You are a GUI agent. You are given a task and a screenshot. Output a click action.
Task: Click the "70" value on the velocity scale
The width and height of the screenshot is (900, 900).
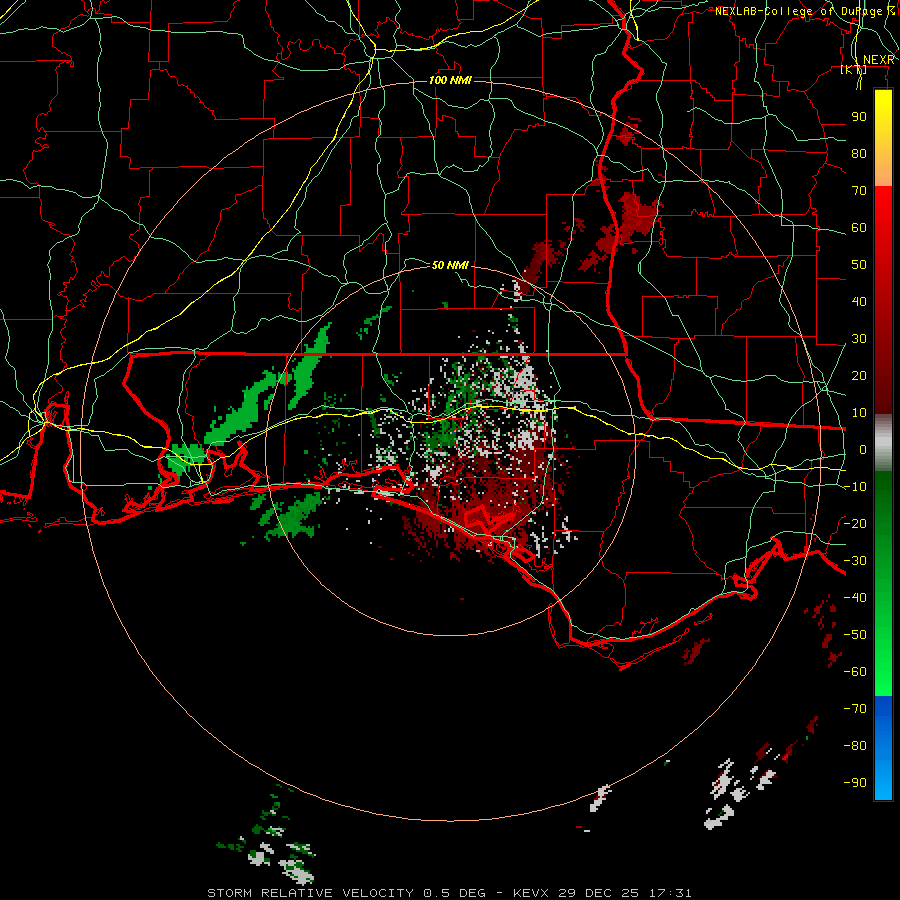click(859, 191)
